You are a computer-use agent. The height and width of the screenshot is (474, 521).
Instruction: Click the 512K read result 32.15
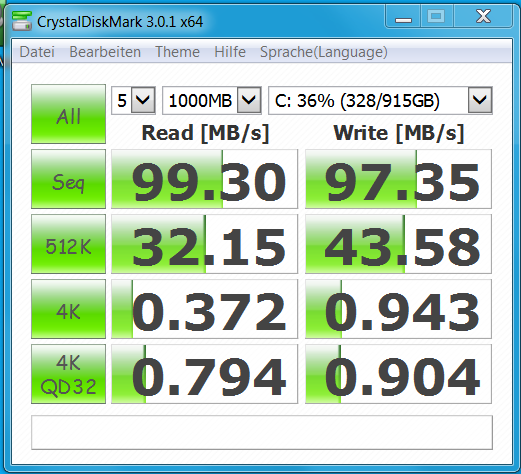(204, 244)
